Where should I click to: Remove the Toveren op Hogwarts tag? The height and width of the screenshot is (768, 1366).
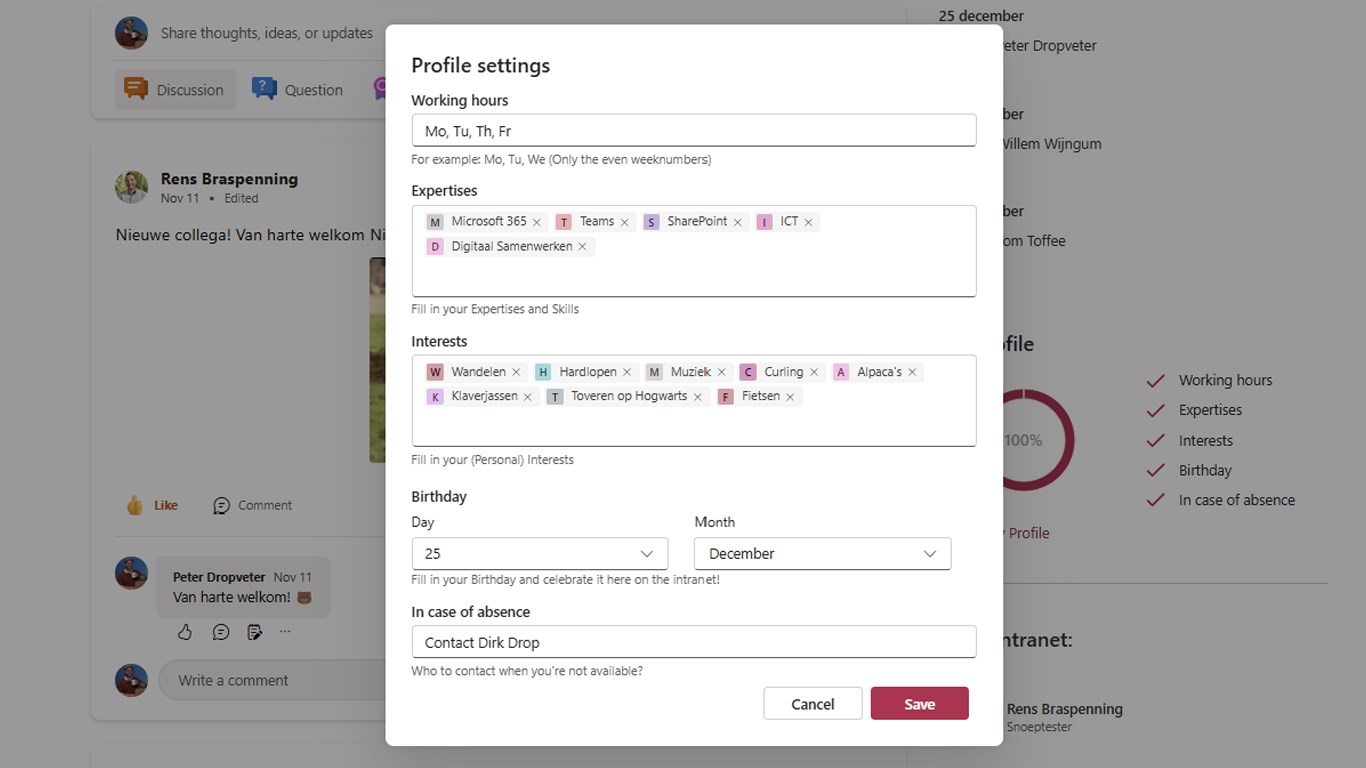tap(698, 397)
